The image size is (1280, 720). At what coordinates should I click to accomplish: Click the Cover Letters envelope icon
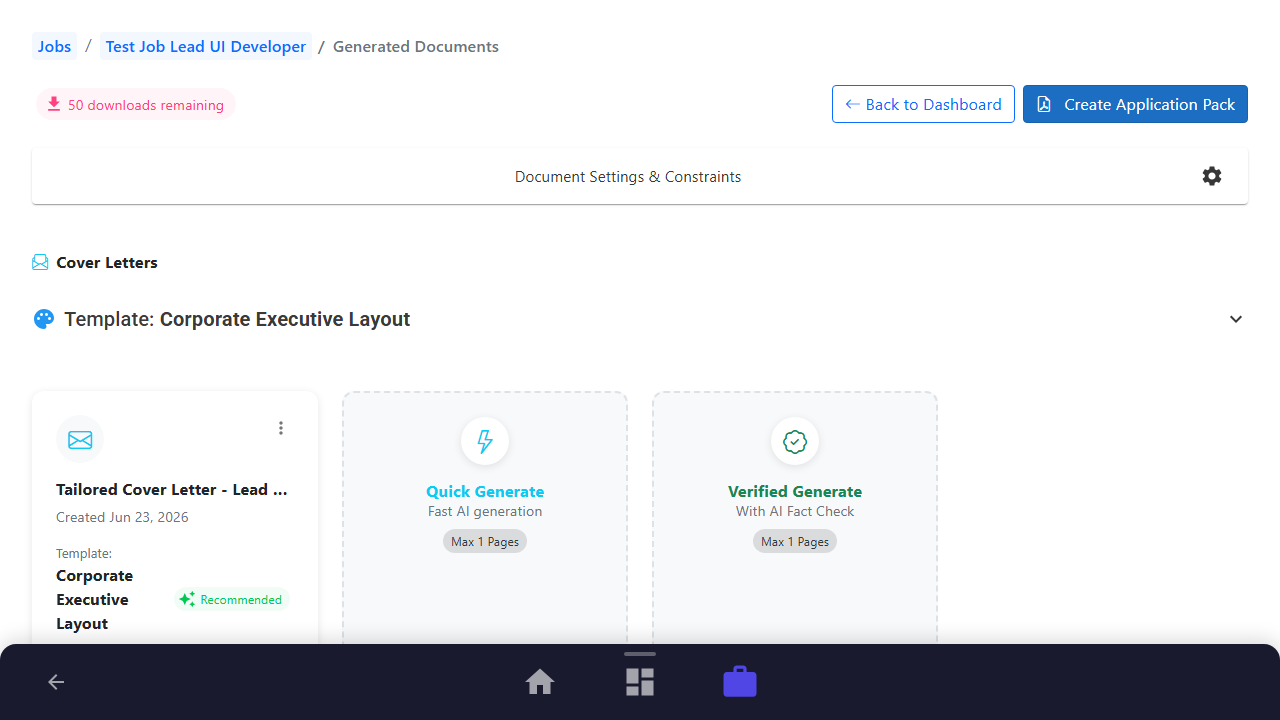pos(40,263)
